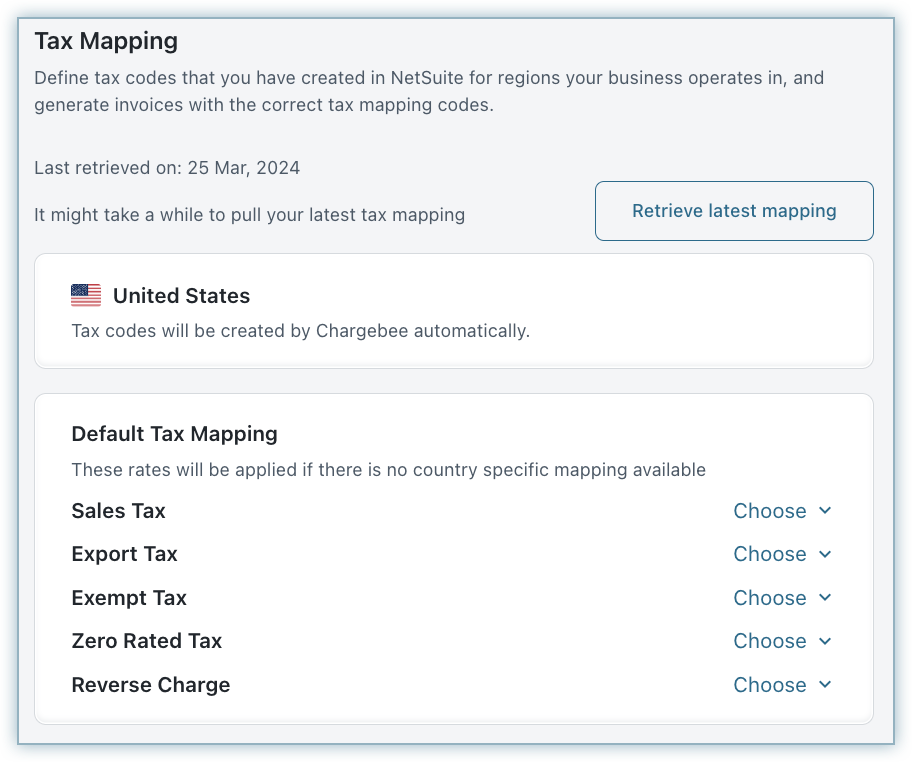Click the chevron arrow beside Export Tax
This screenshot has width=912, height=762.
[x=825, y=554]
